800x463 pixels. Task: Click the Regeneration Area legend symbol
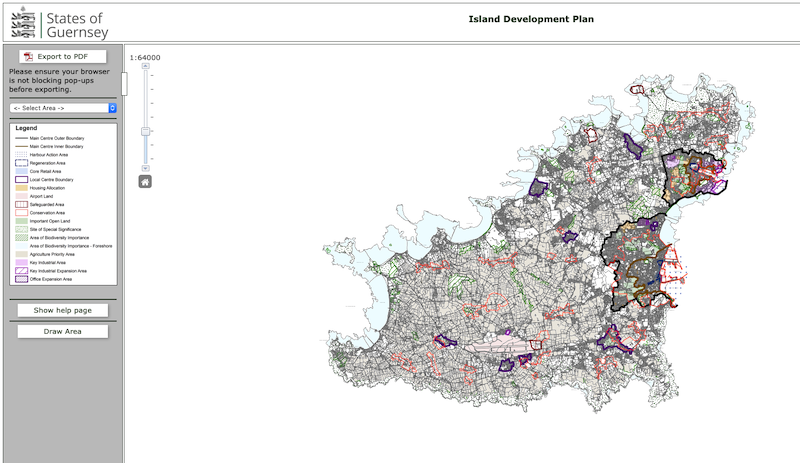click(x=21, y=163)
